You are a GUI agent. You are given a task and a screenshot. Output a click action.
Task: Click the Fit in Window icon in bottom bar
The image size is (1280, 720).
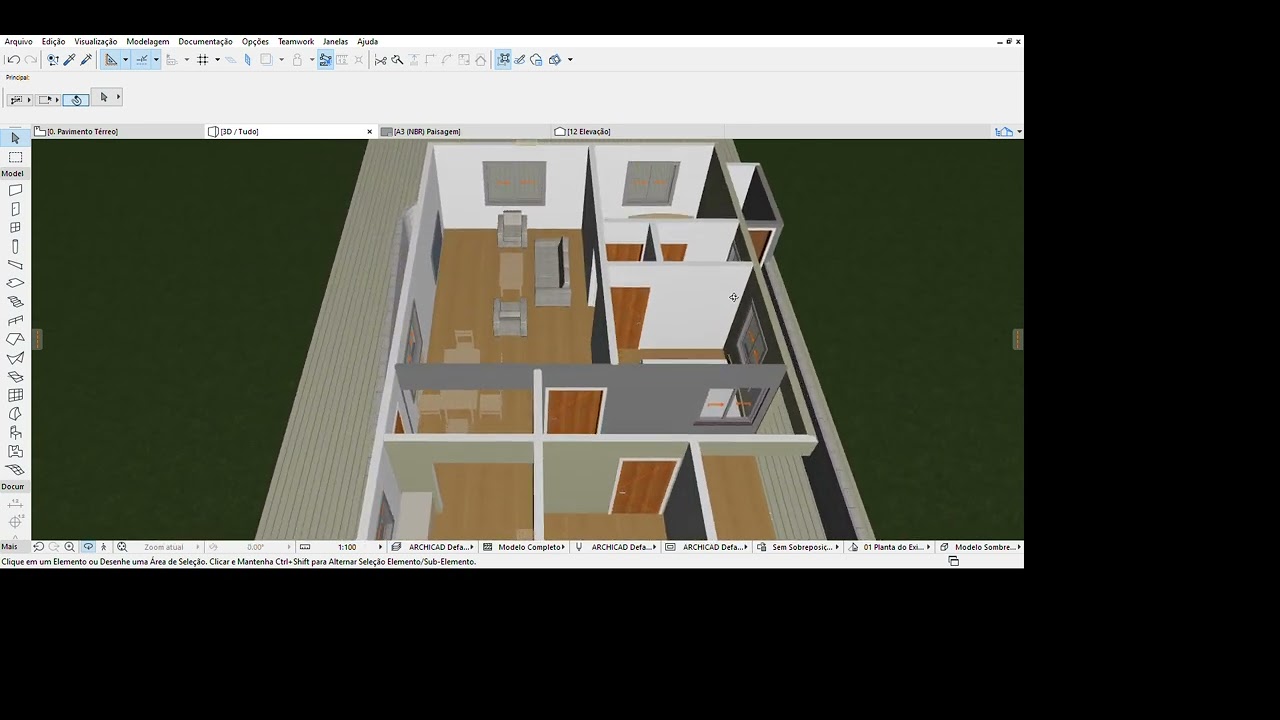coord(122,547)
